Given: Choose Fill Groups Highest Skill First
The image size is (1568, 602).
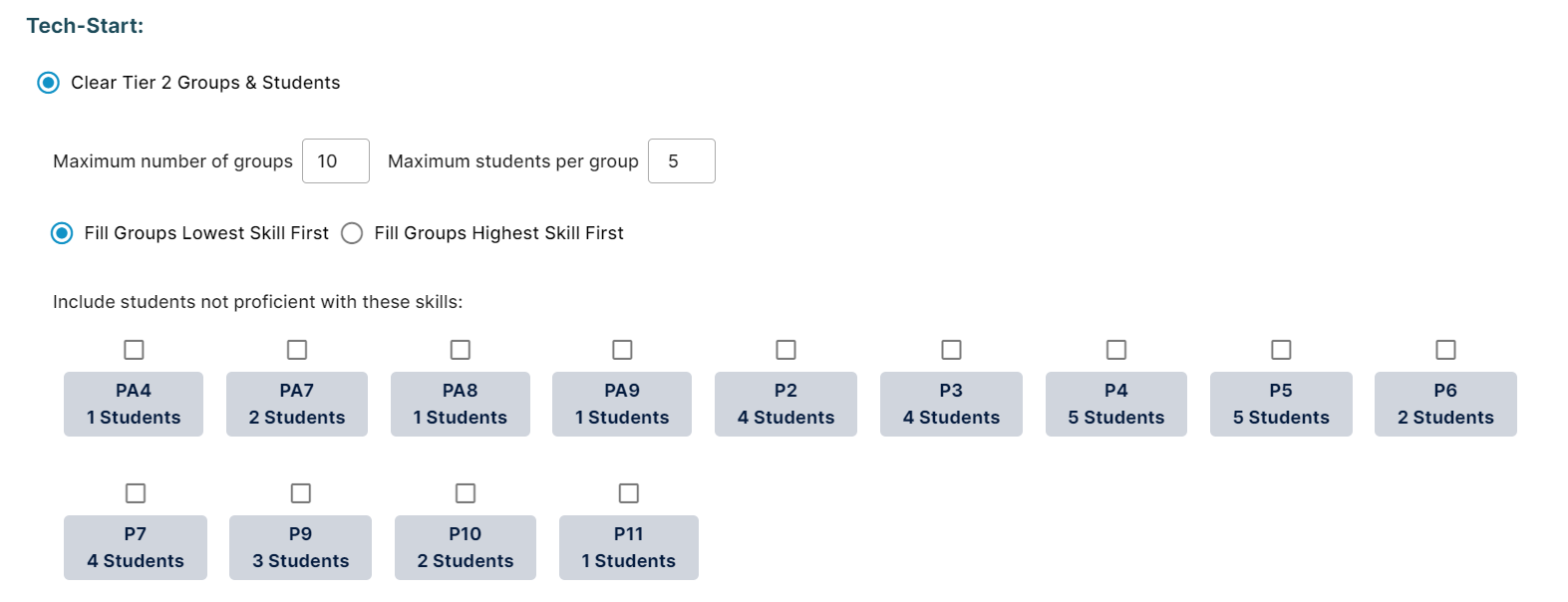Looking at the screenshot, I should (x=352, y=233).
